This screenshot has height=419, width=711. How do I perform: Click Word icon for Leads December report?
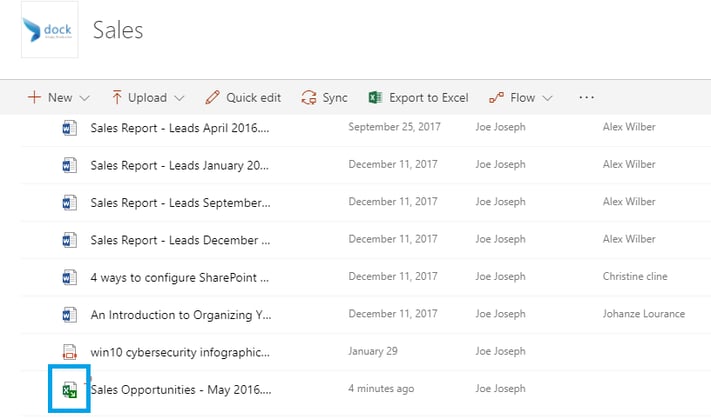(x=69, y=240)
